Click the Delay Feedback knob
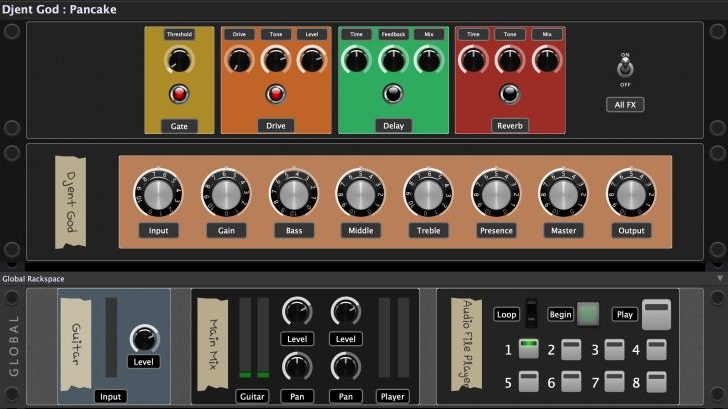This screenshot has width=728, height=409. click(x=393, y=60)
